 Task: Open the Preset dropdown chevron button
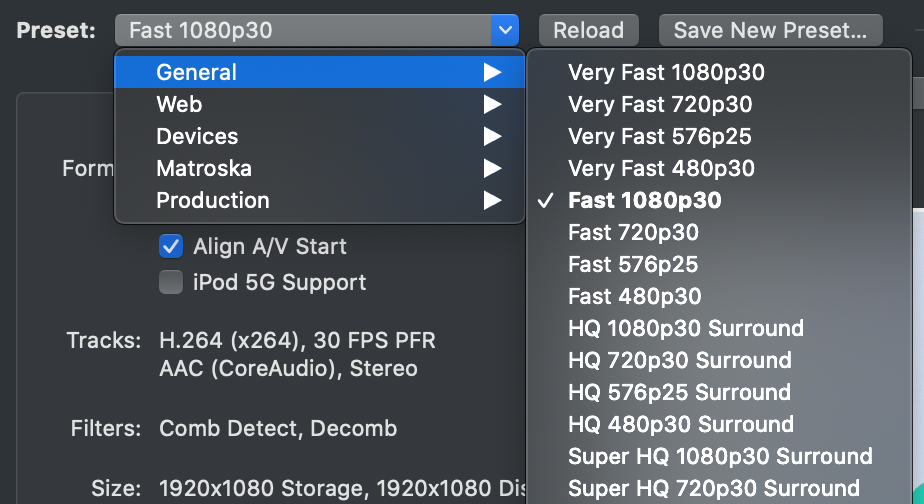tap(504, 30)
